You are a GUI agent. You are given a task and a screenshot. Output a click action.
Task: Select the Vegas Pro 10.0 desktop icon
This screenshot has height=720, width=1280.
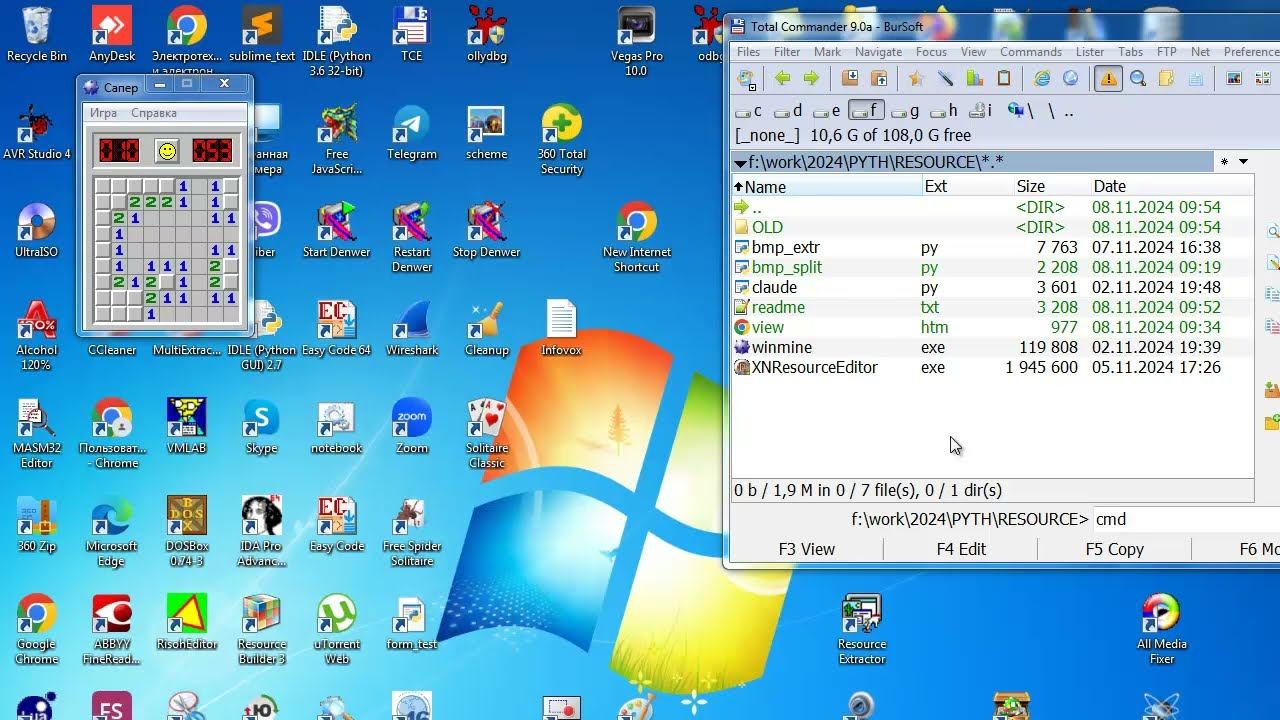click(636, 42)
